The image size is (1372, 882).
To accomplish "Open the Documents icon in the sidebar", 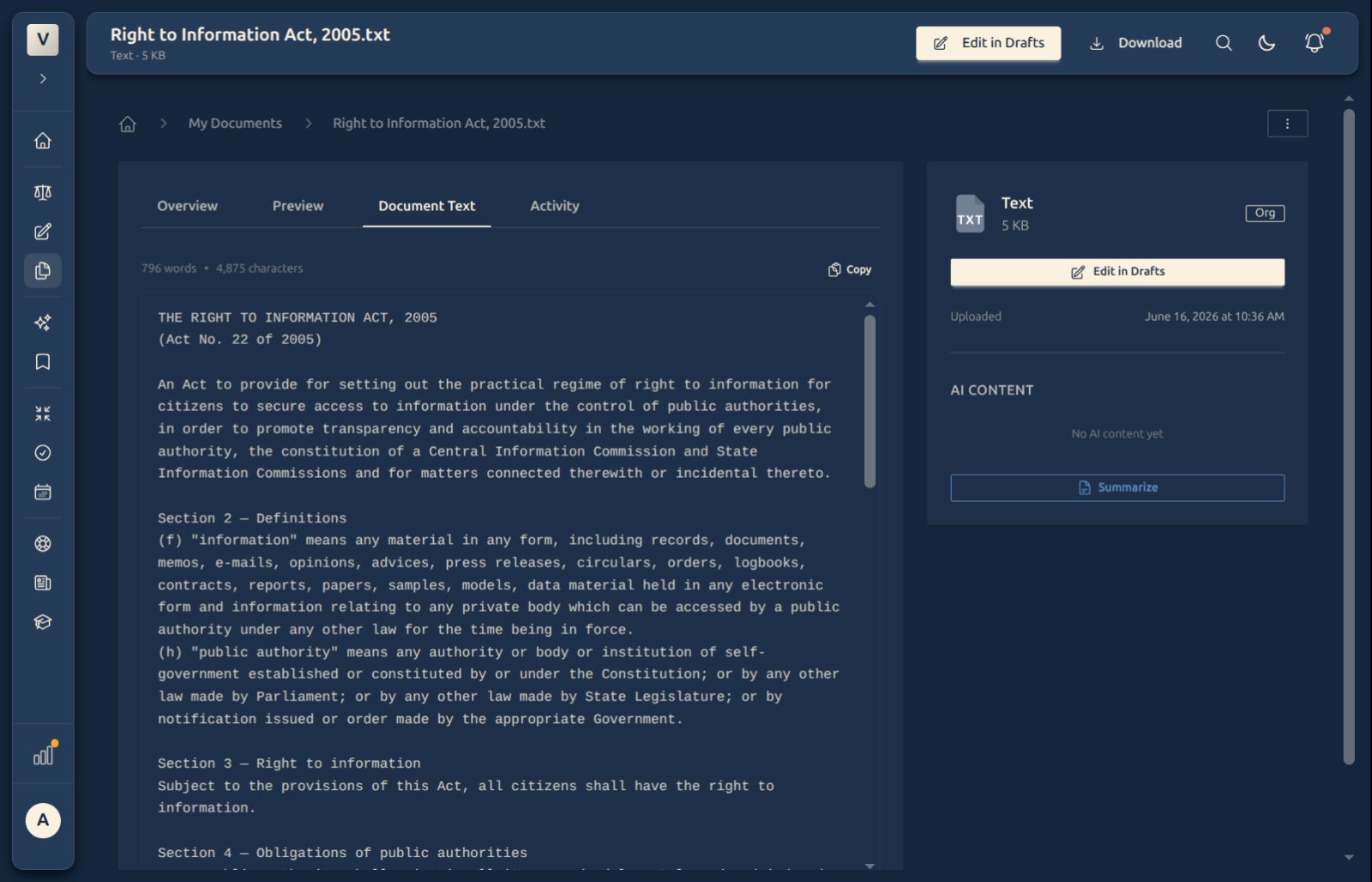I will point(43,271).
